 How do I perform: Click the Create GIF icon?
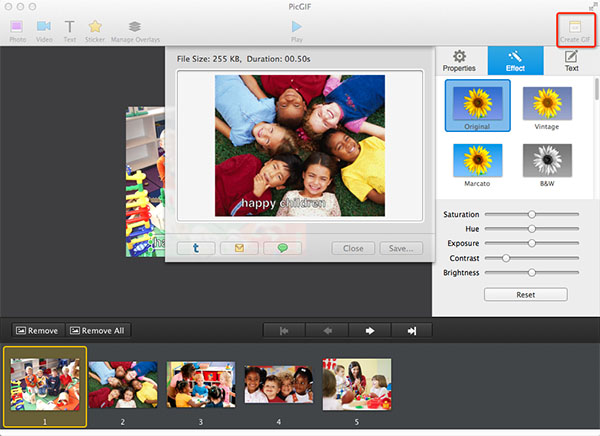coord(573,27)
